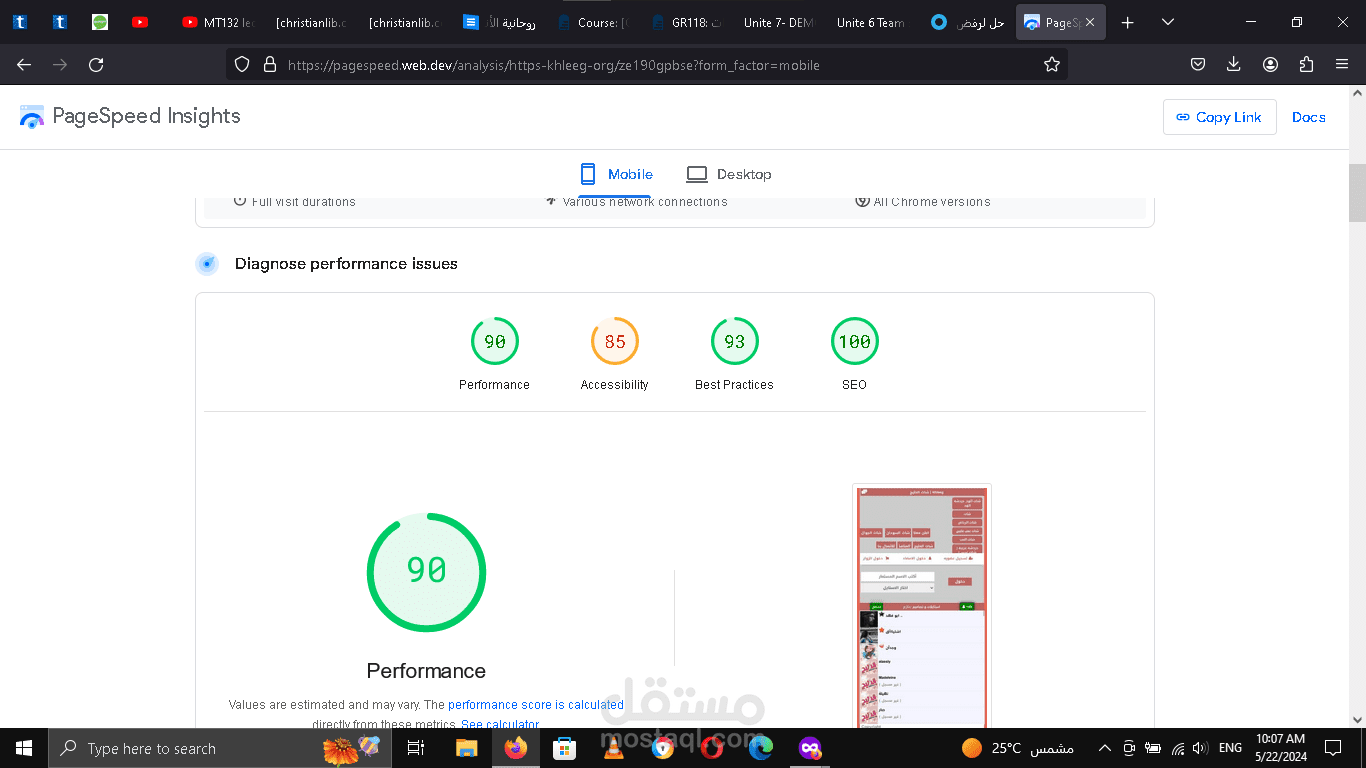Open the pinned YouTube tab
Screen dimensions: 1366x768
(140, 23)
